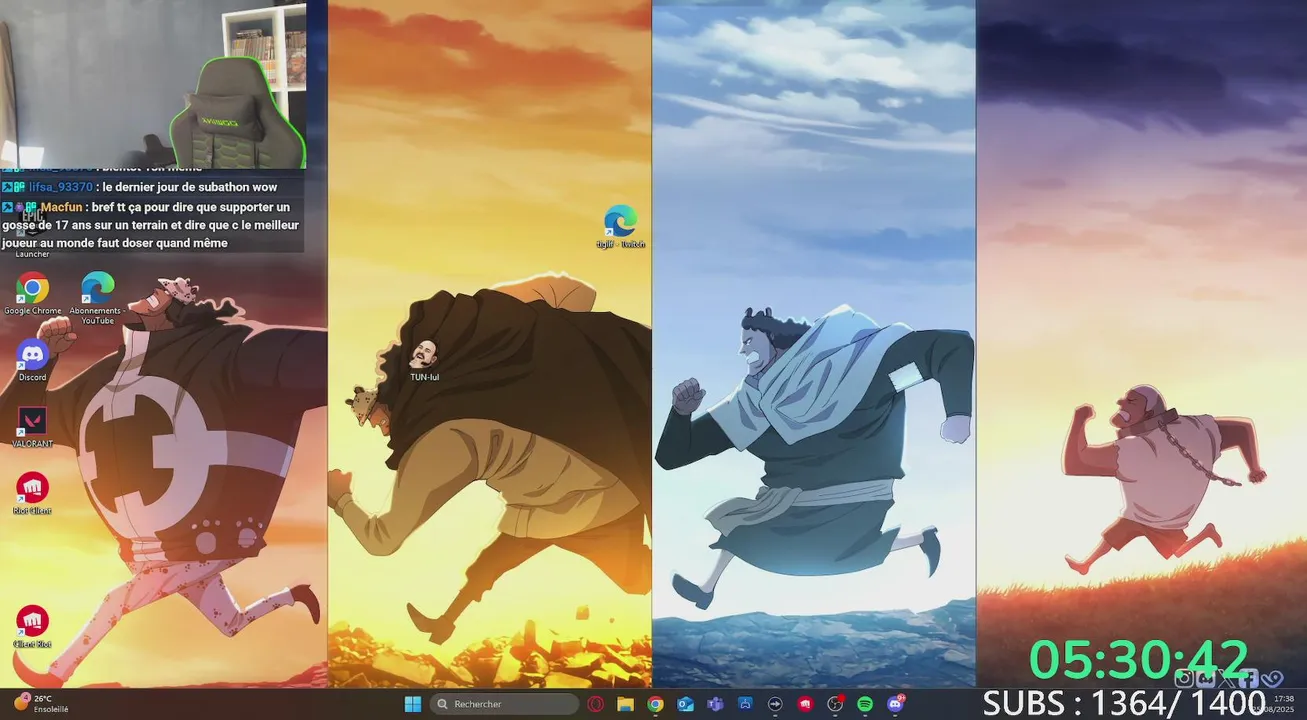Screen dimensions: 1307x720
Task: Open the Google Chrome desktop shortcut
Action: (x=32, y=293)
